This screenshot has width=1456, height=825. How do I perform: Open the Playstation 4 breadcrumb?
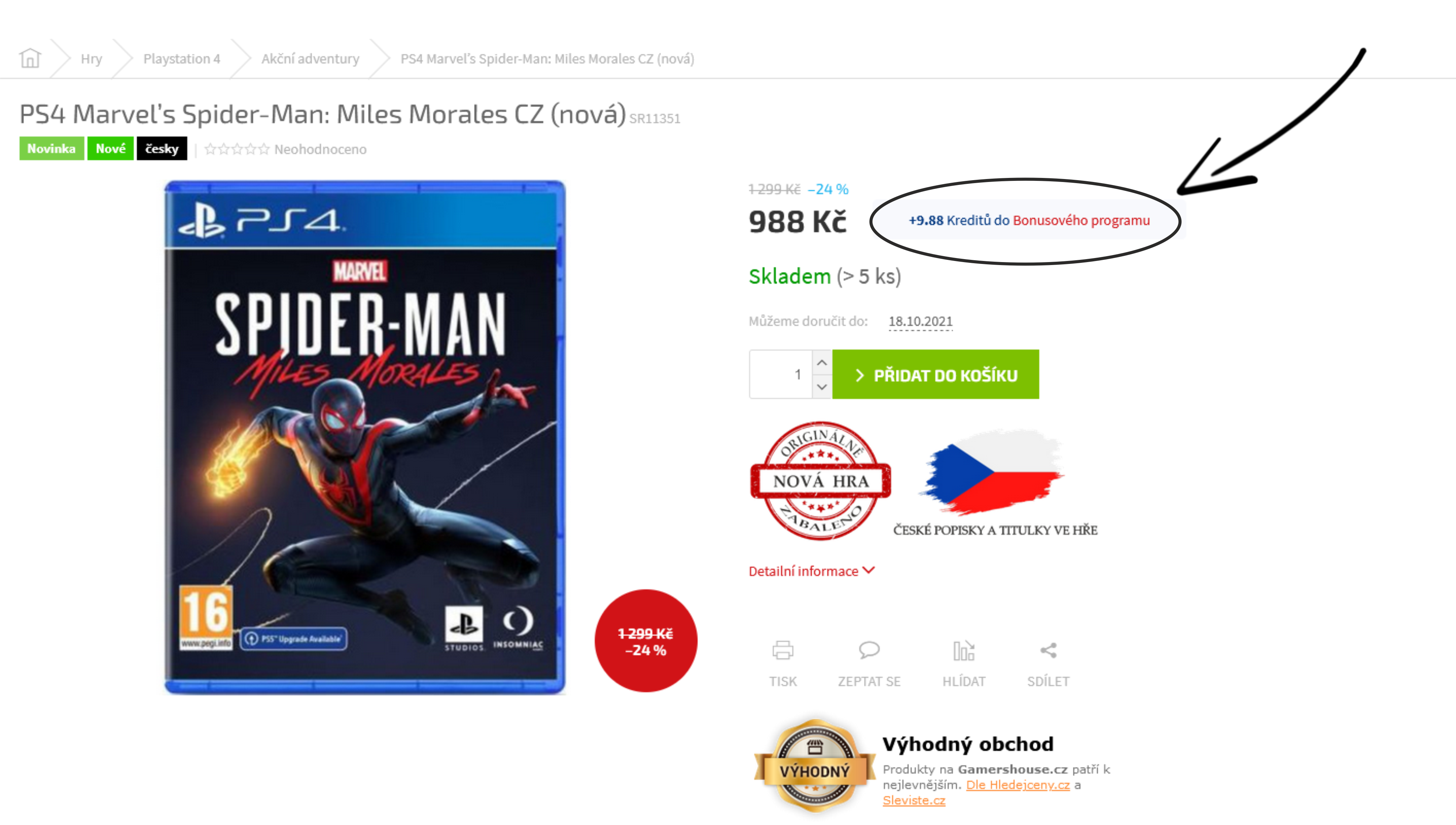(181, 59)
